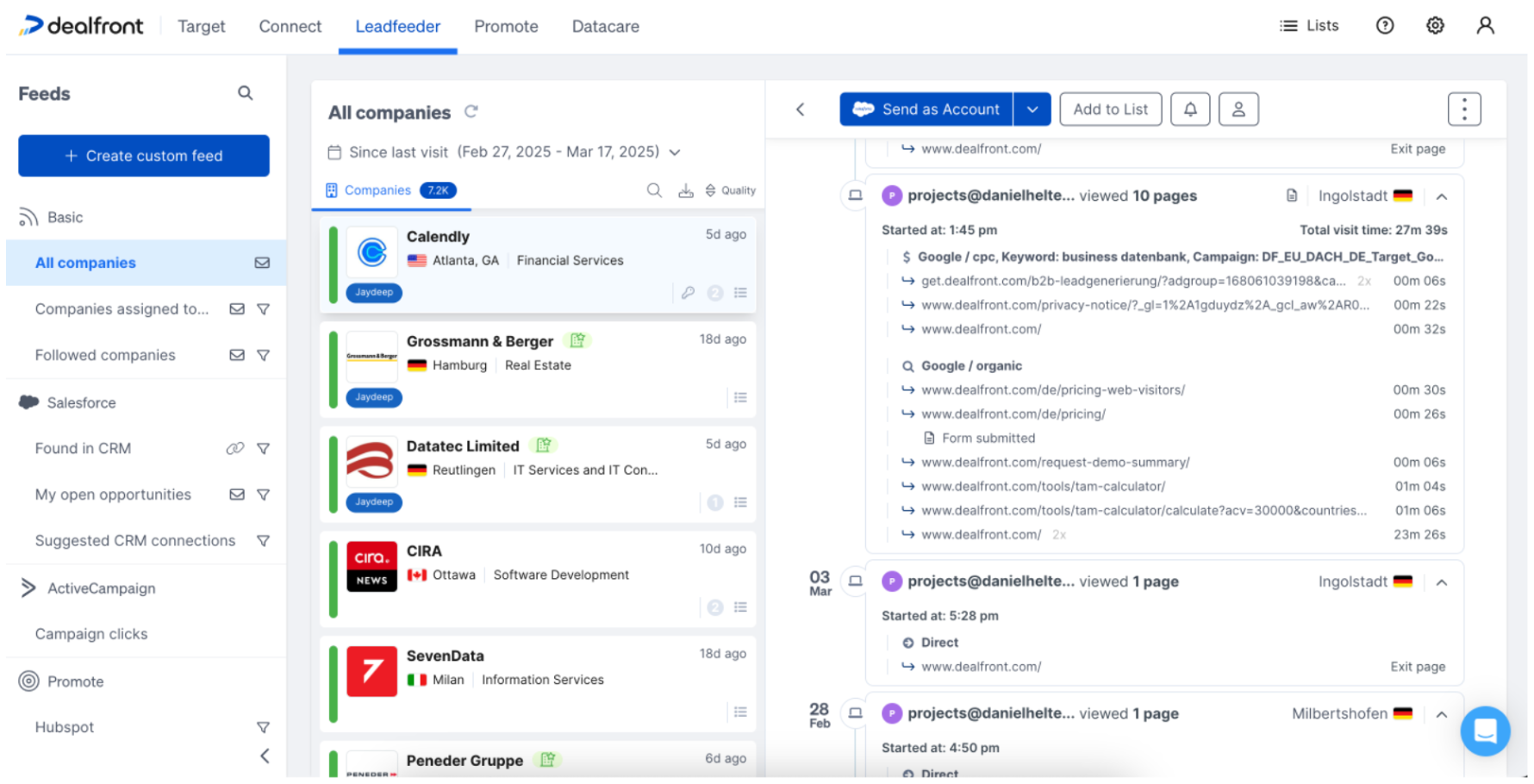Export the companies list via download icon
The width and height of the screenshot is (1534, 784).
click(685, 190)
